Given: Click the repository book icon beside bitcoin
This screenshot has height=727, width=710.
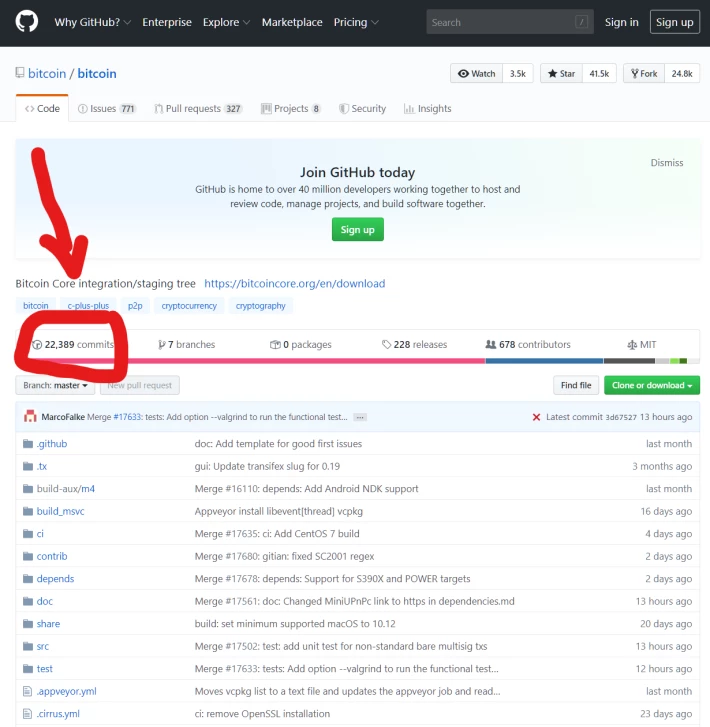Looking at the screenshot, I should point(20,73).
